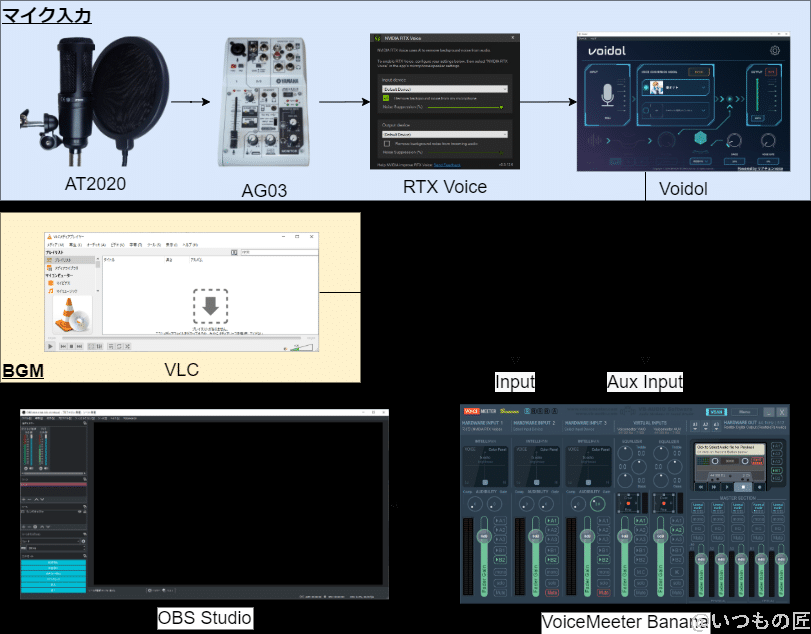Open the VoiceMeeter Menu button
811x634 pixels.
(x=745, y=411)
